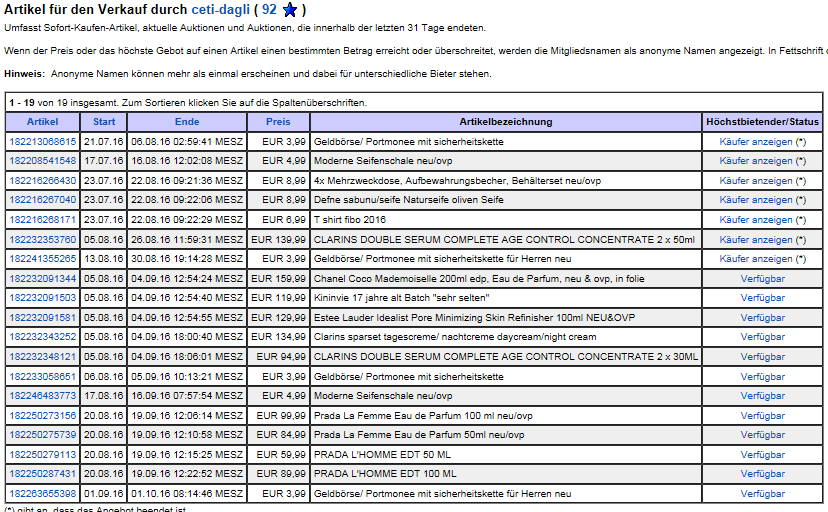Click Verfügbar for item 182263655398

[763, 494]
